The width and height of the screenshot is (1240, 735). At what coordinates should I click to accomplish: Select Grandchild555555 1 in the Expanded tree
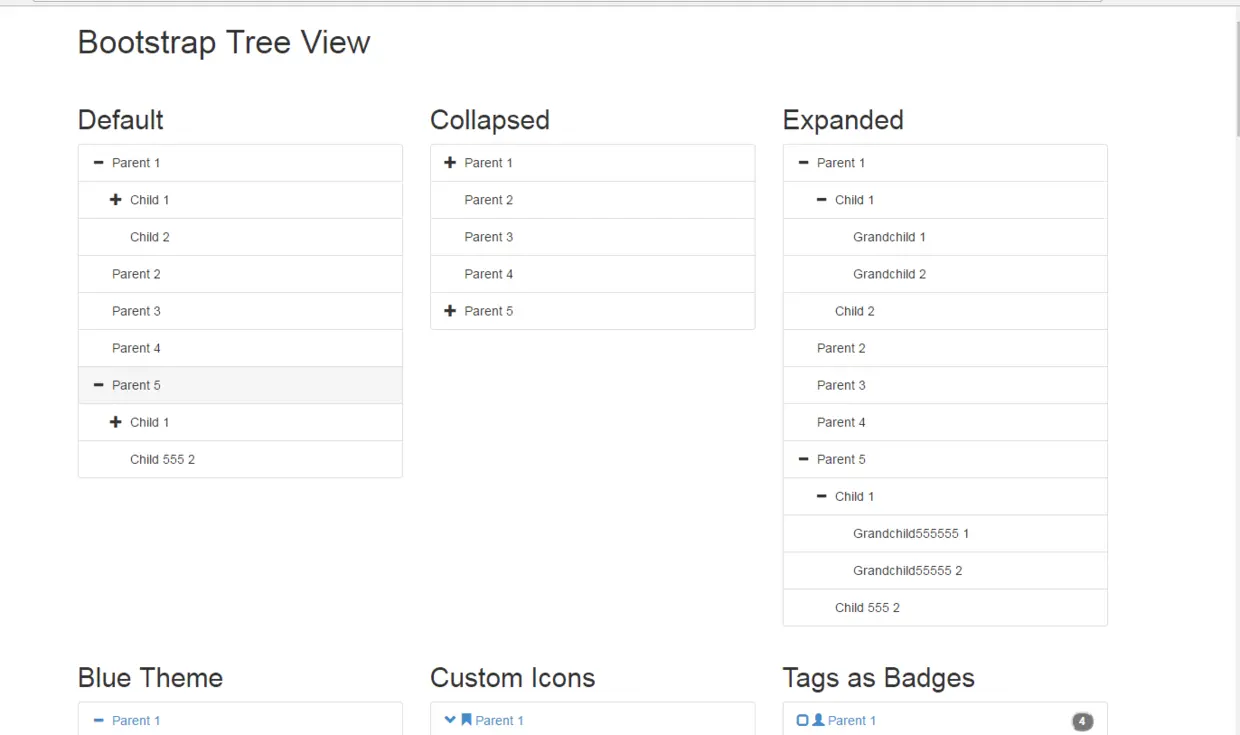click(910, 534)
